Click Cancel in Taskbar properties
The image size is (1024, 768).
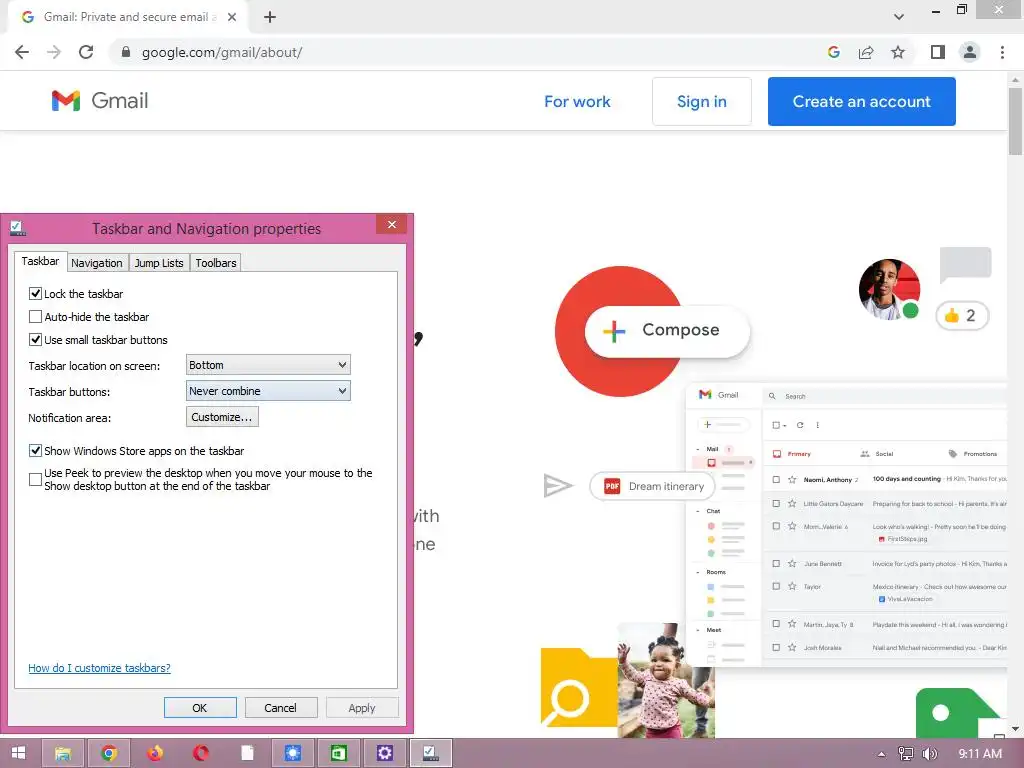point(280,708)
